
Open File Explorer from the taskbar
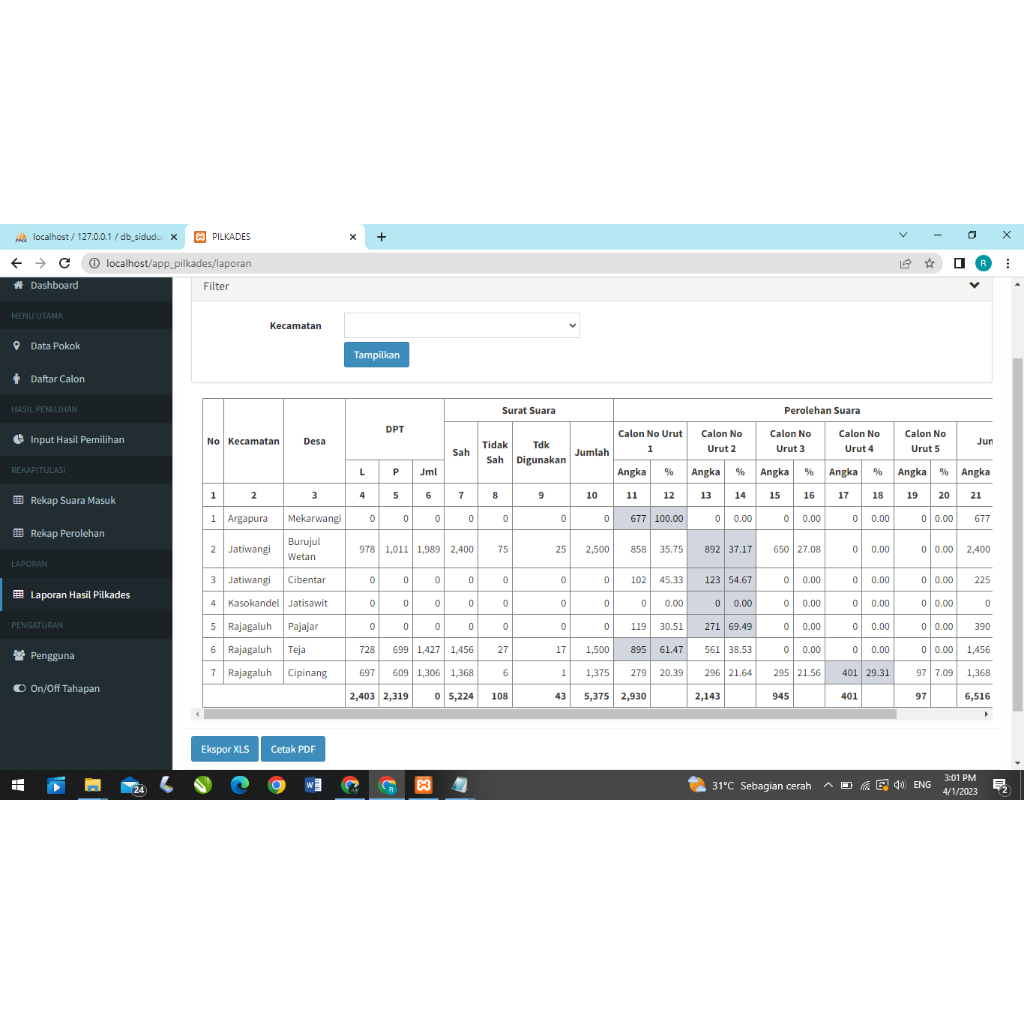tap(92, 785)
